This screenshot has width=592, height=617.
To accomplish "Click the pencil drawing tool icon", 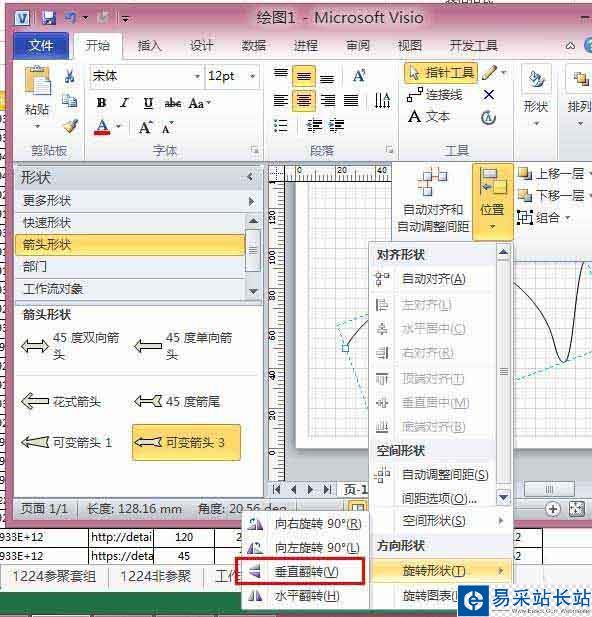I will tap(489, 73).
